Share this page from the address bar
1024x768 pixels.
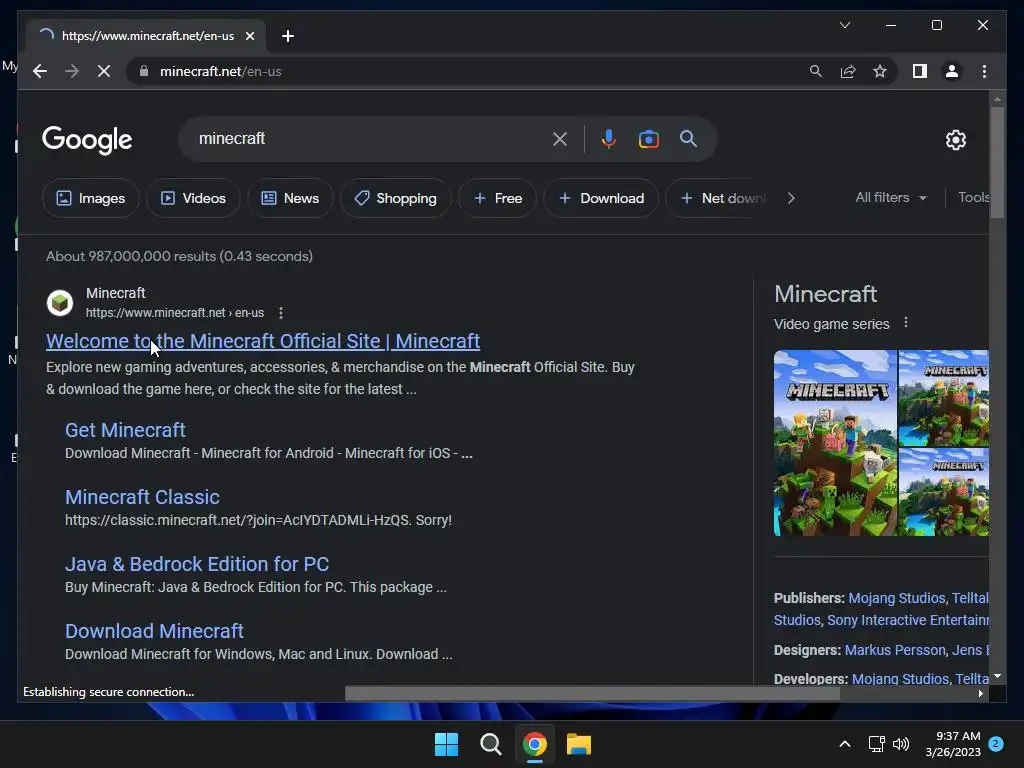(x=848, y=71)
